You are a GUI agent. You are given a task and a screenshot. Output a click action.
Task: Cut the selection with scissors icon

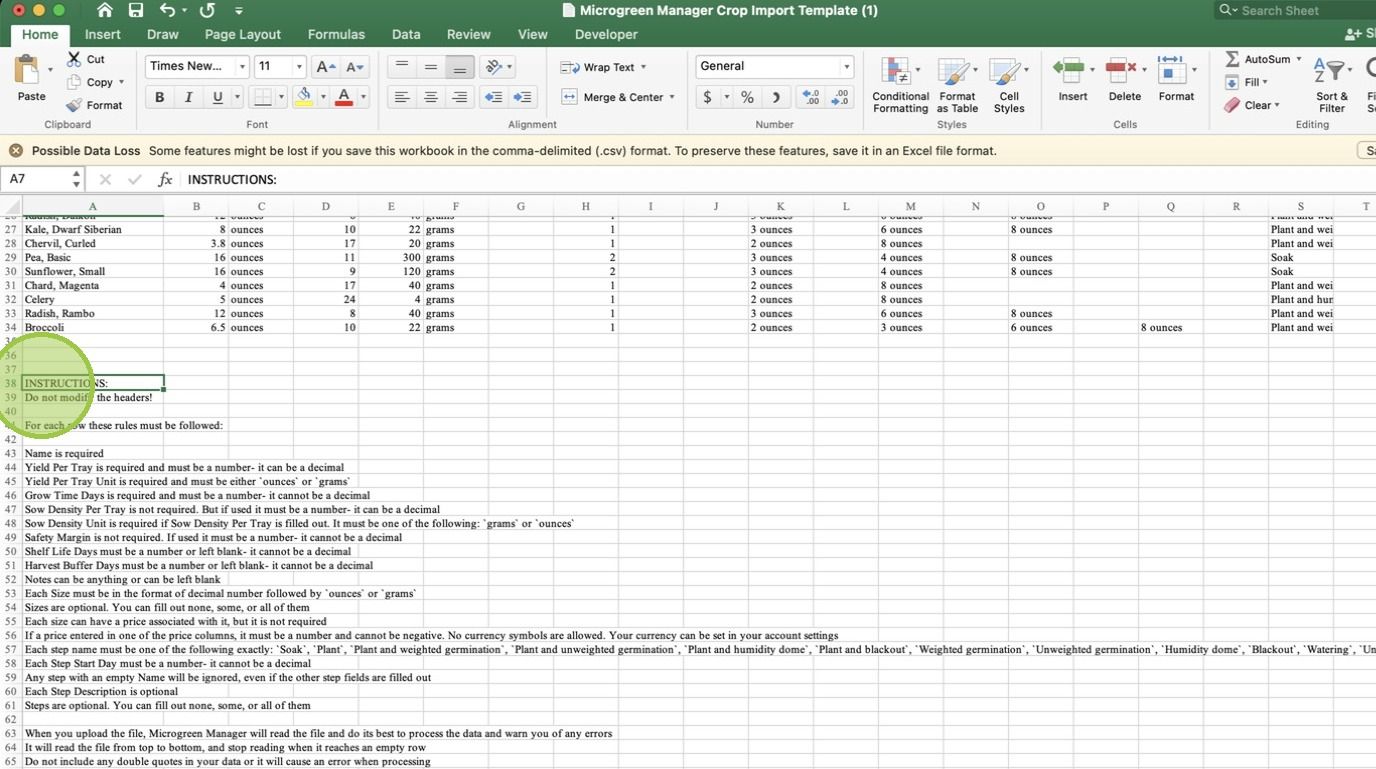pos(86,60)
